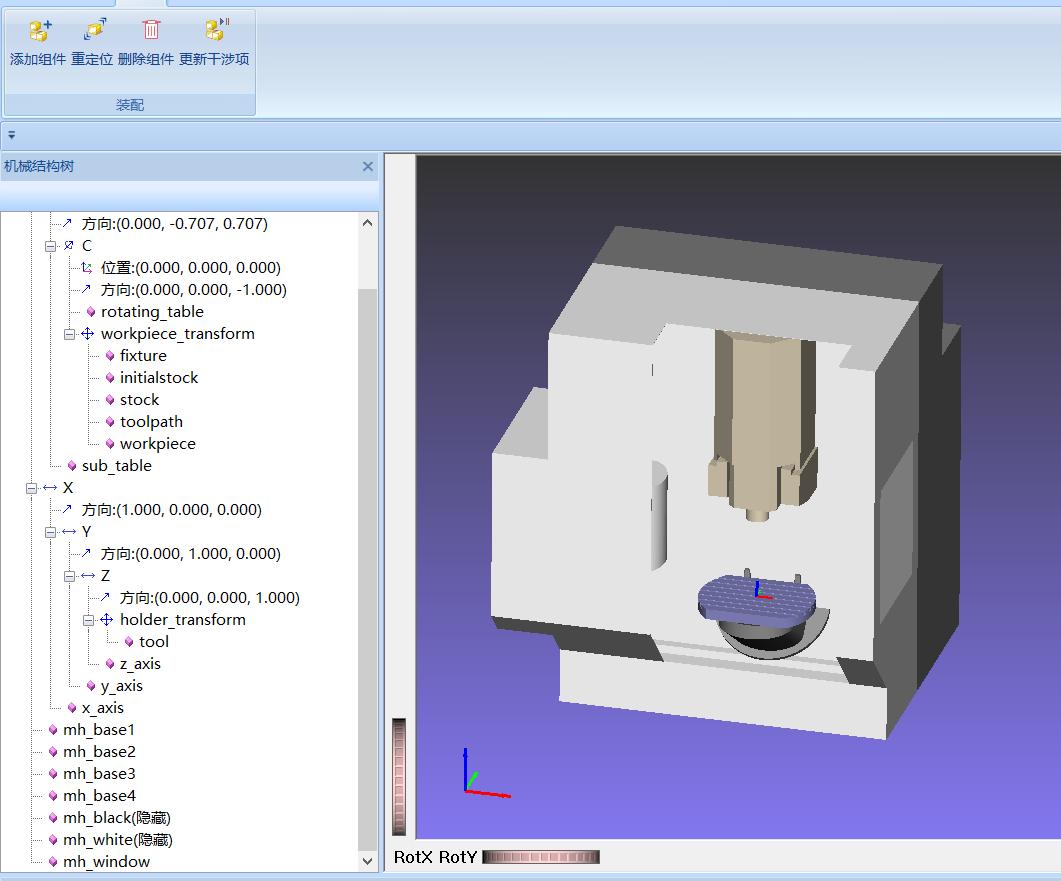The height and width of the screenshot is (881, 1061).
Task: Click the 更新干涉项 update interference icon
Action: tap(215, 31)
